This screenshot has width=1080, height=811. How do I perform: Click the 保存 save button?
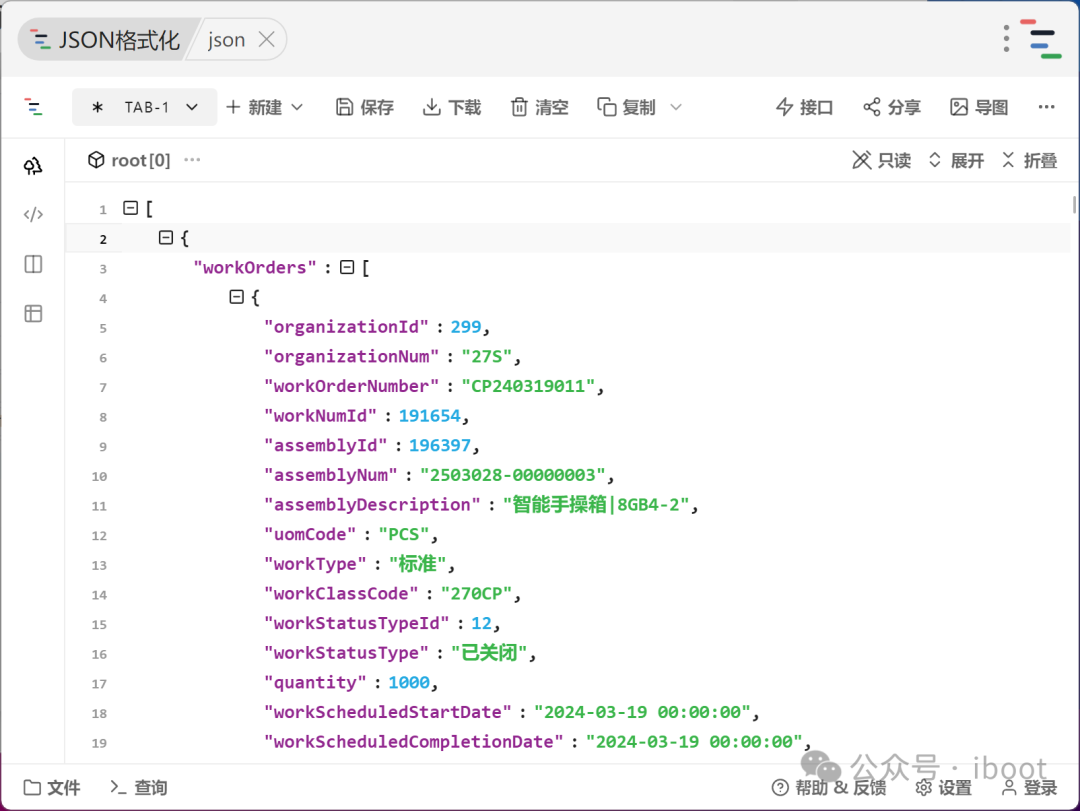pyautogui.click(x=365, y=107)
